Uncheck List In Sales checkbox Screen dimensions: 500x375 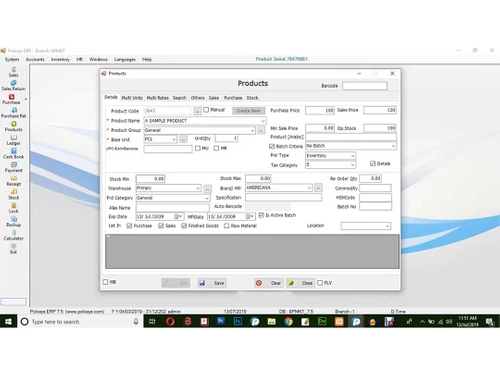[161, 226]
